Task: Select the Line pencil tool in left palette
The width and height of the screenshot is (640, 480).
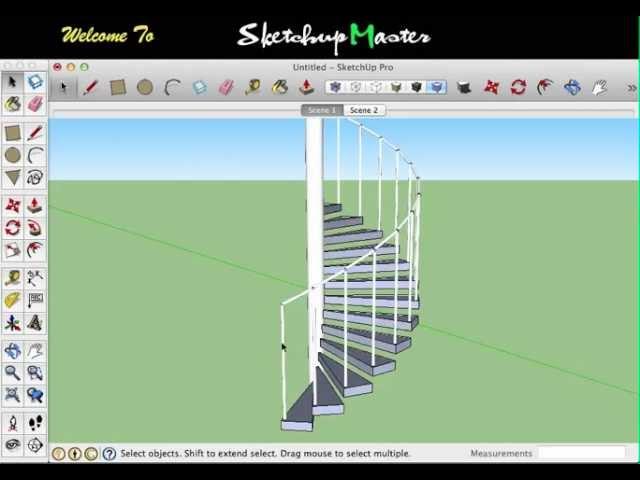Action: pyautogui.click(x=35, y=133)
